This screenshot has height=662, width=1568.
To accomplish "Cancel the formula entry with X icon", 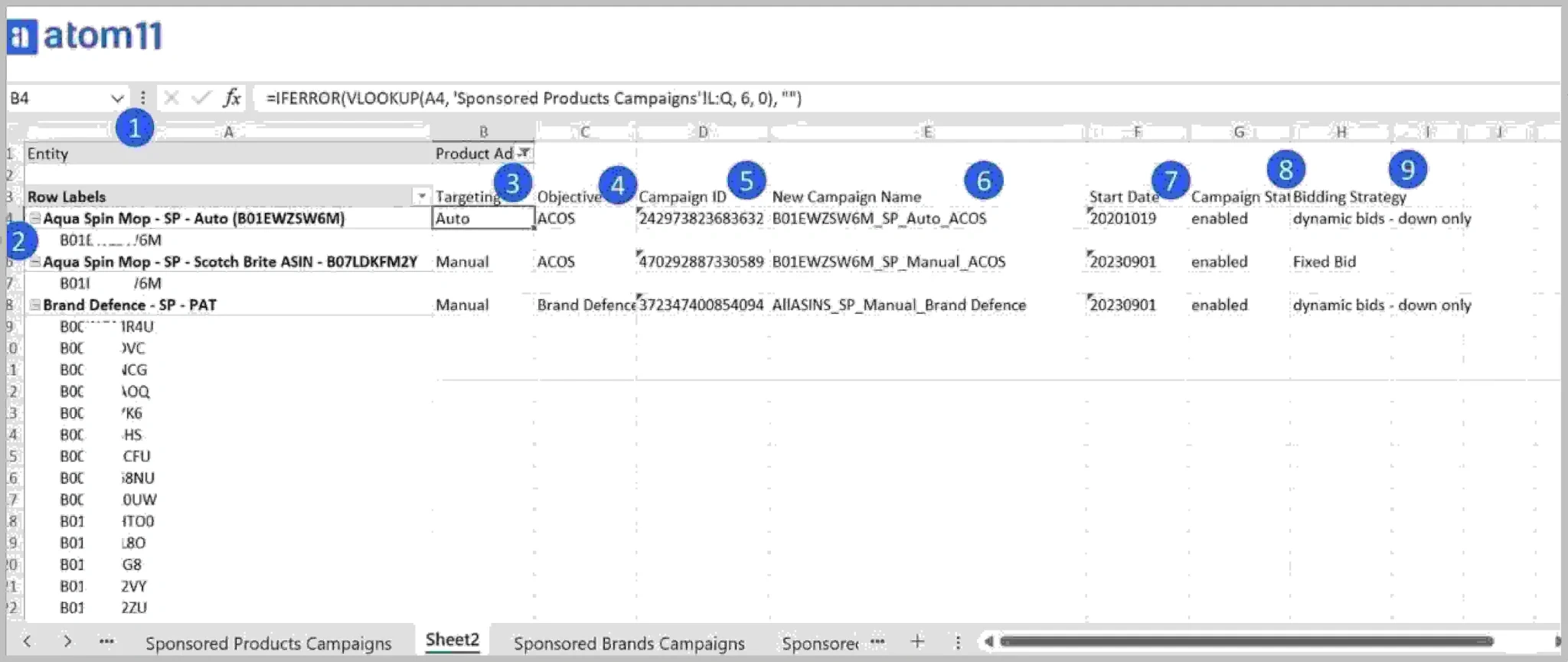I will pos(171,98).
